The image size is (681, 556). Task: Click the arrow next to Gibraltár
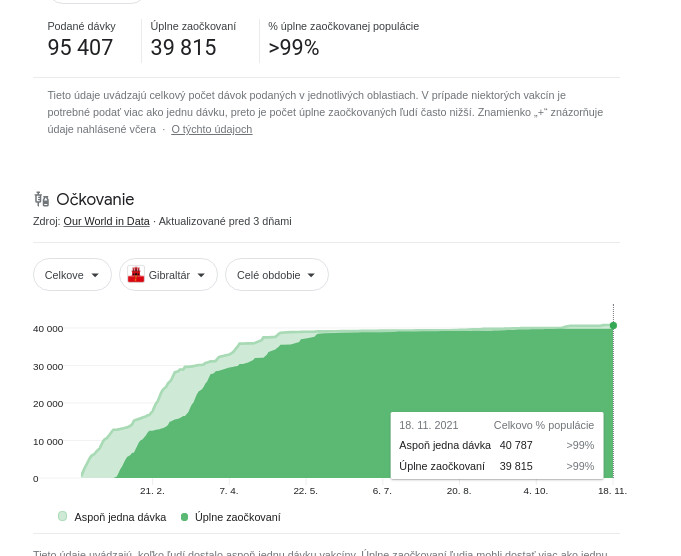201,275
